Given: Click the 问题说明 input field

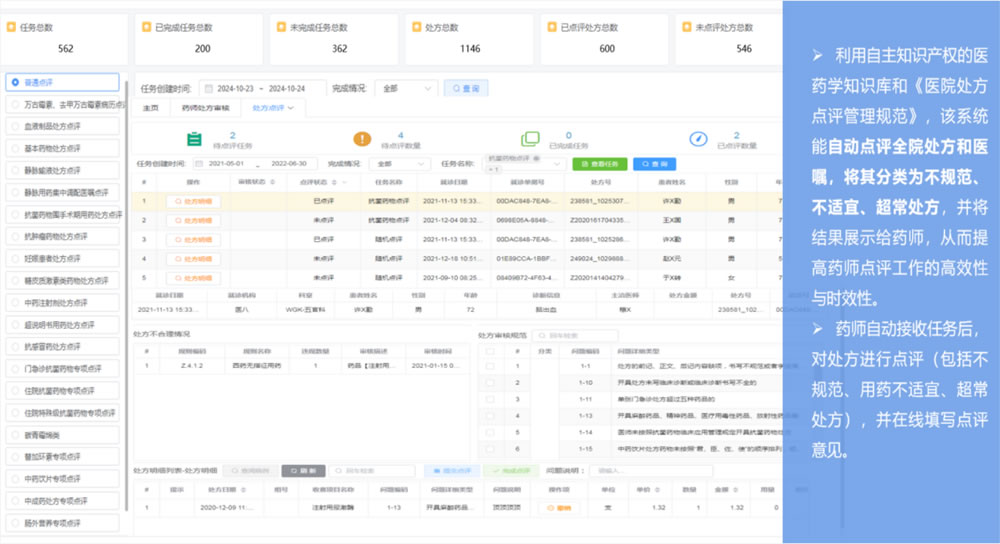Looking at the screenshot, I should [x=651, y=471].
